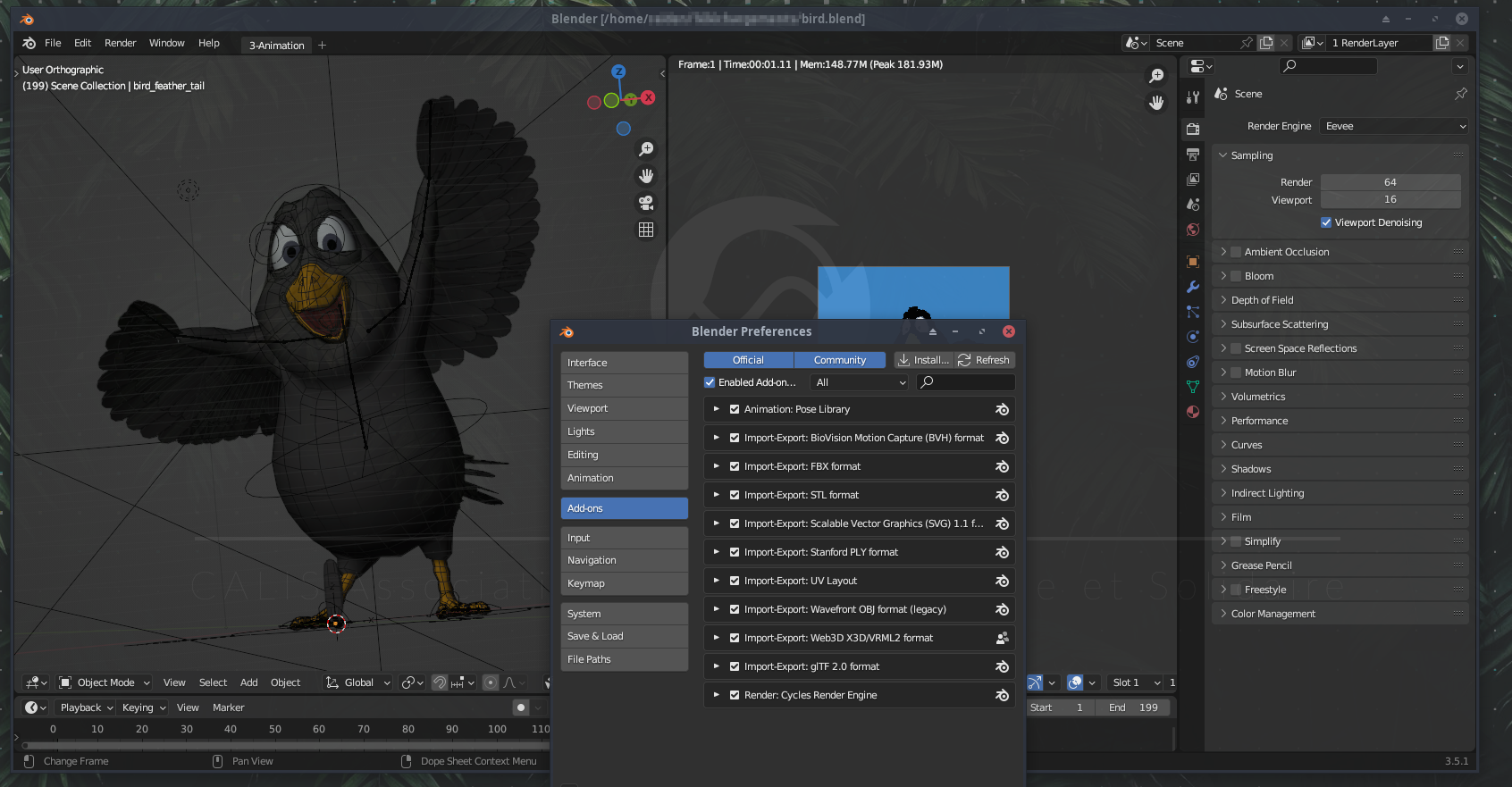Screen dimensions: 1512x787
Task: Click the Install add-on button
Action: [924, 360]
